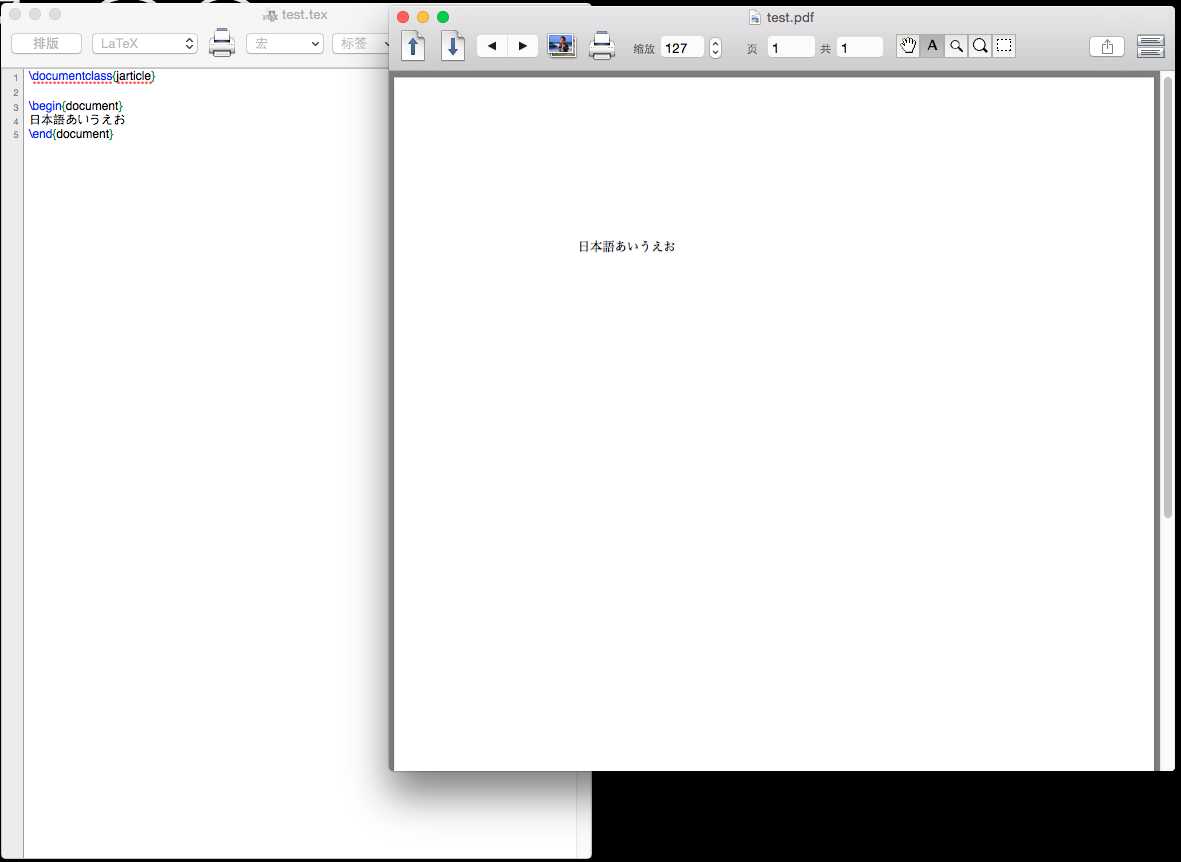Select the dashed rectangle selection tool

click(1004, 46)
